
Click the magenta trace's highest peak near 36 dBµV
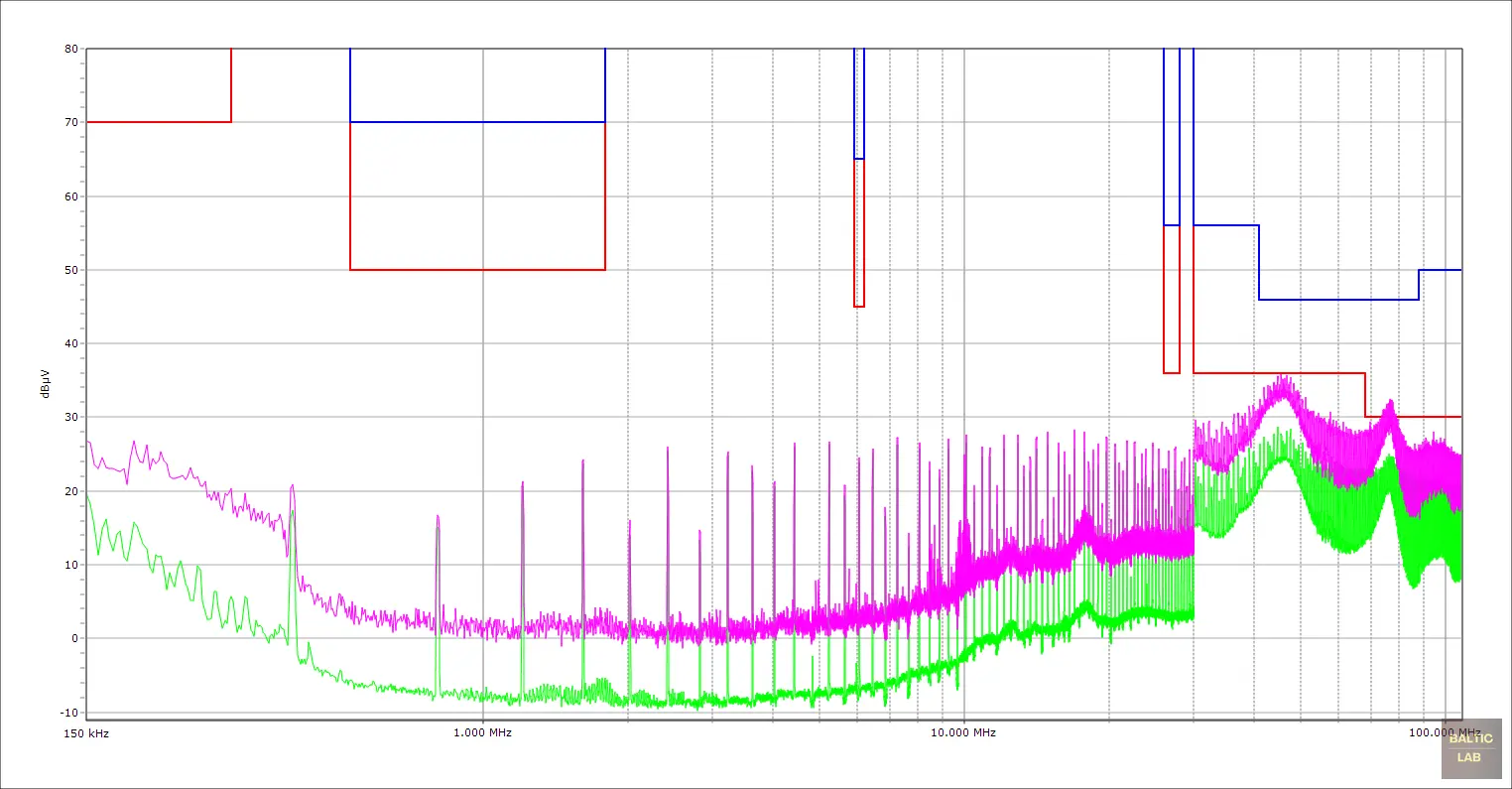tap(1284, 378)
